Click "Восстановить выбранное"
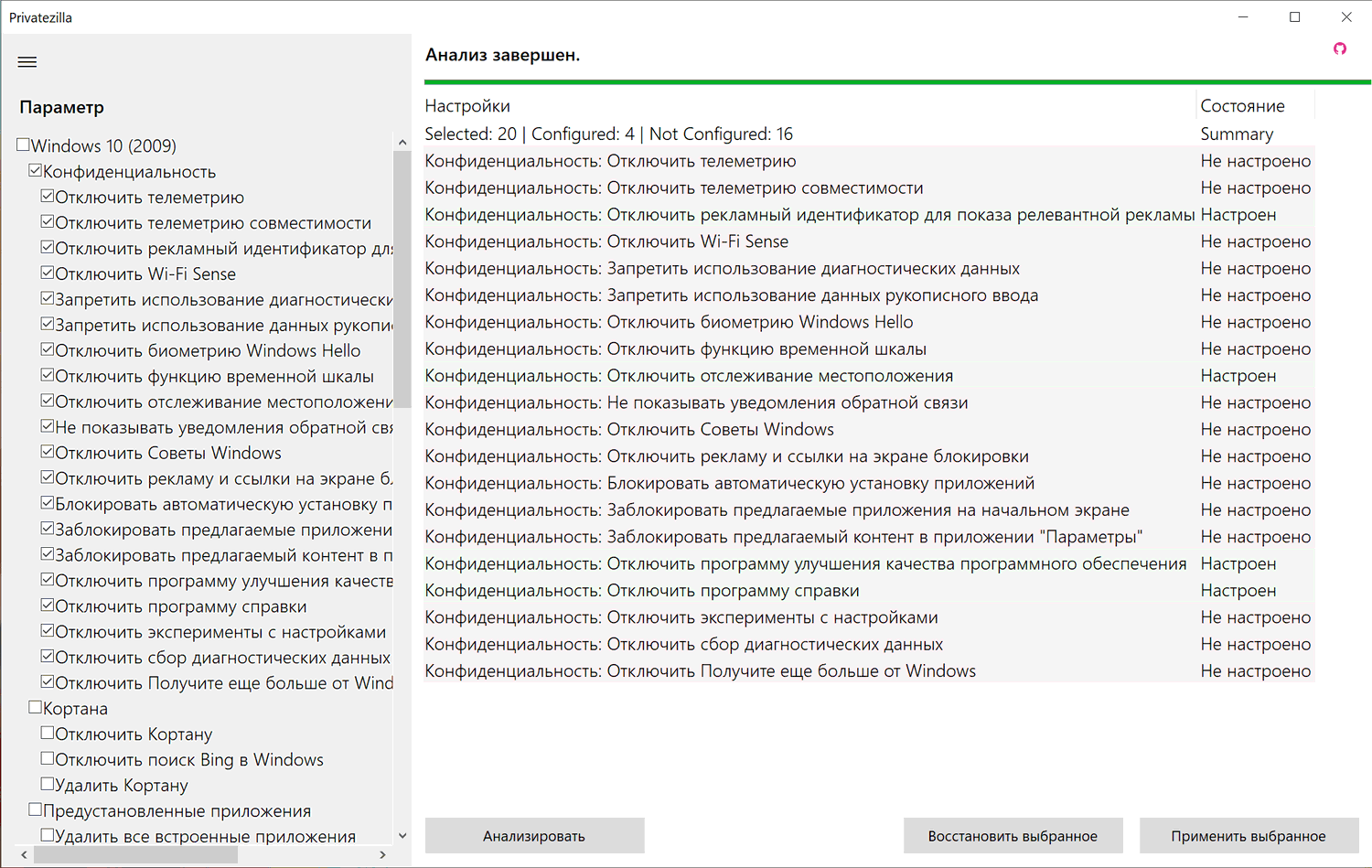This screenshot has width=1372, height=868. point(1013,835)
